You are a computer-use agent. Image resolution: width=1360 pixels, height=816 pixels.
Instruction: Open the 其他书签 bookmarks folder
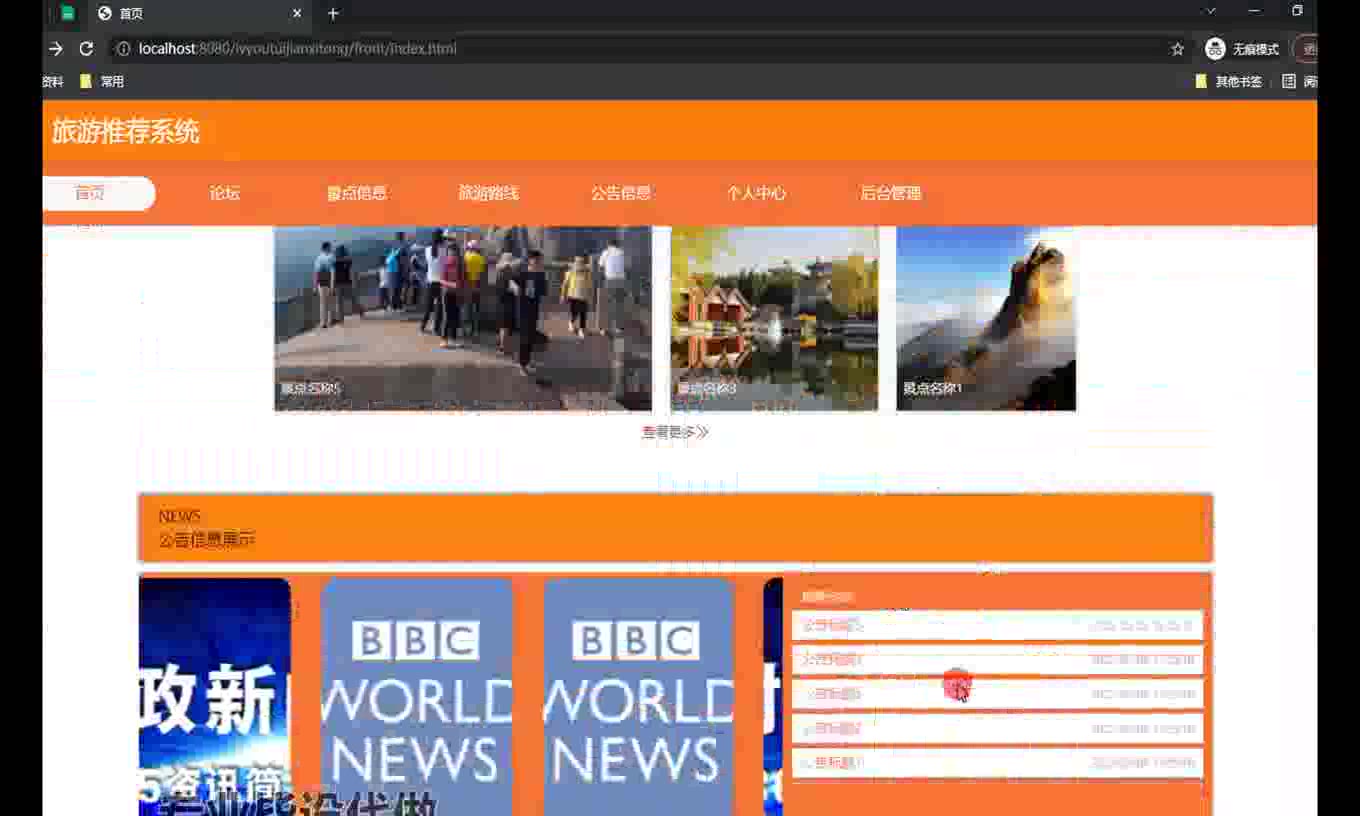(x=1229, y=82)
